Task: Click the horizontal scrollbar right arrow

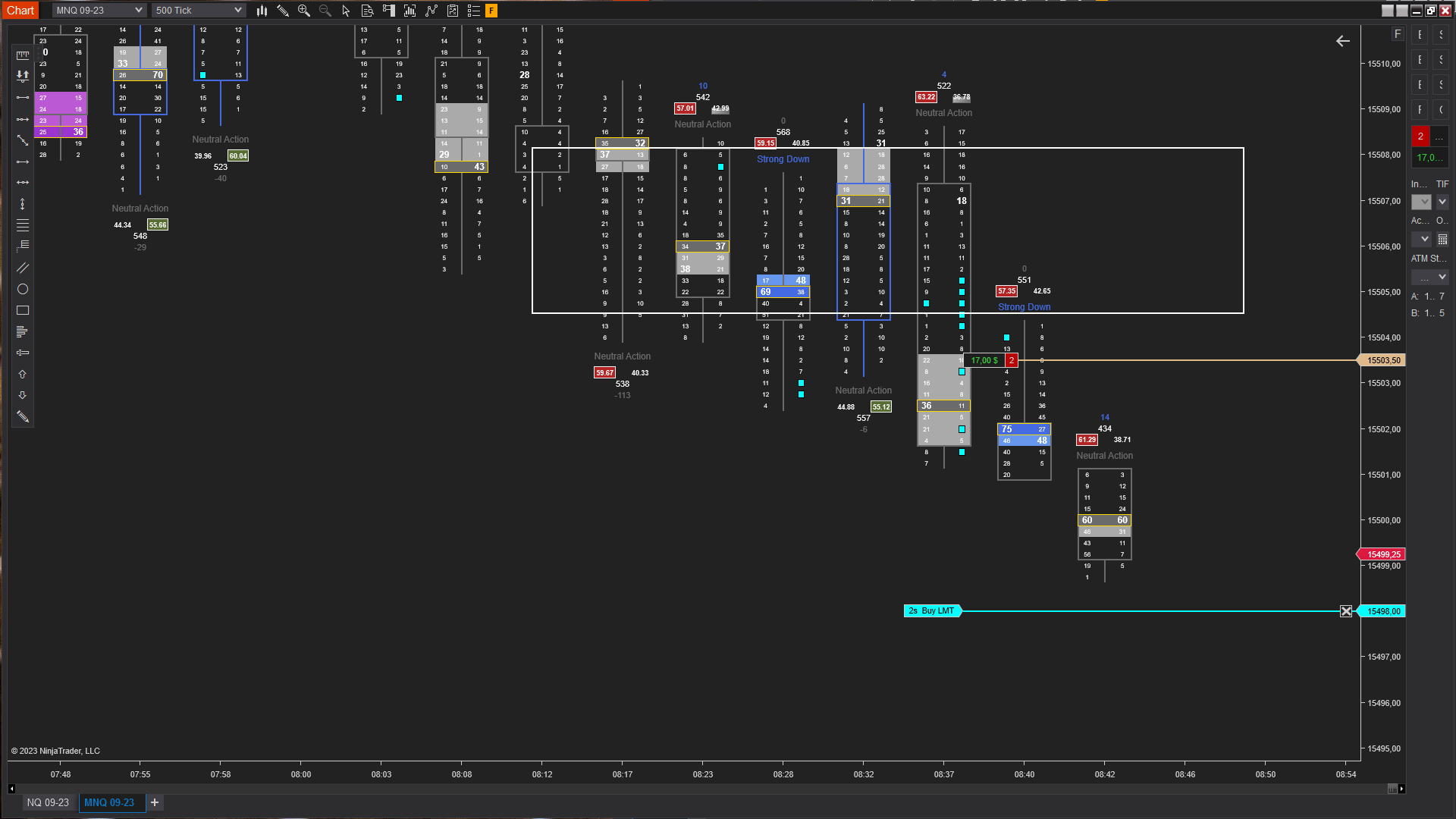Action: [1401, 789]
